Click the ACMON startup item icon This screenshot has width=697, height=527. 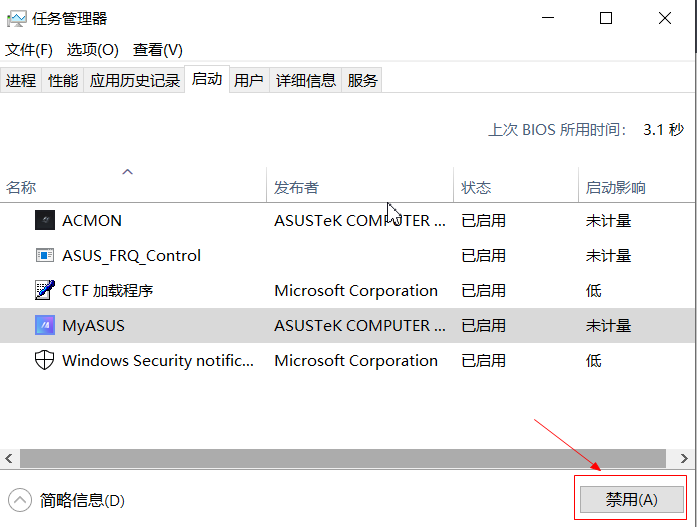pyautogui.click(x=45, y=220)
